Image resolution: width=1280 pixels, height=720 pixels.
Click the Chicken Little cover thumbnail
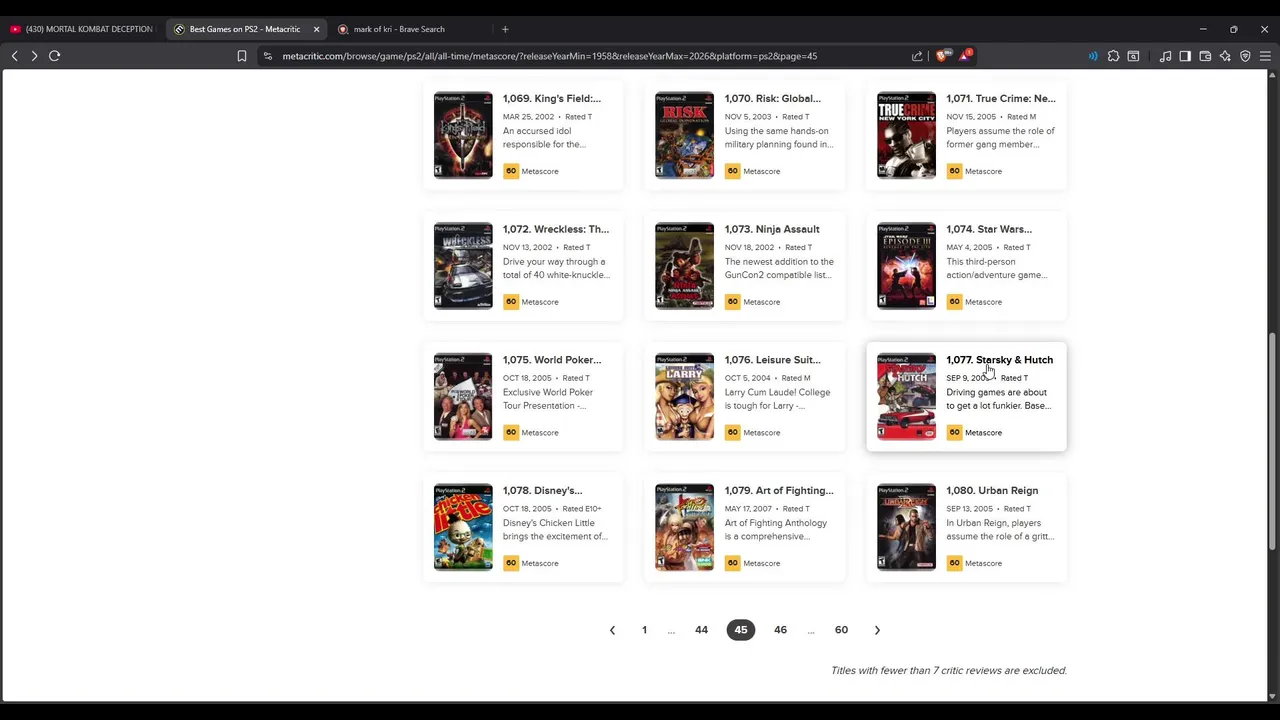click(463, 528)
